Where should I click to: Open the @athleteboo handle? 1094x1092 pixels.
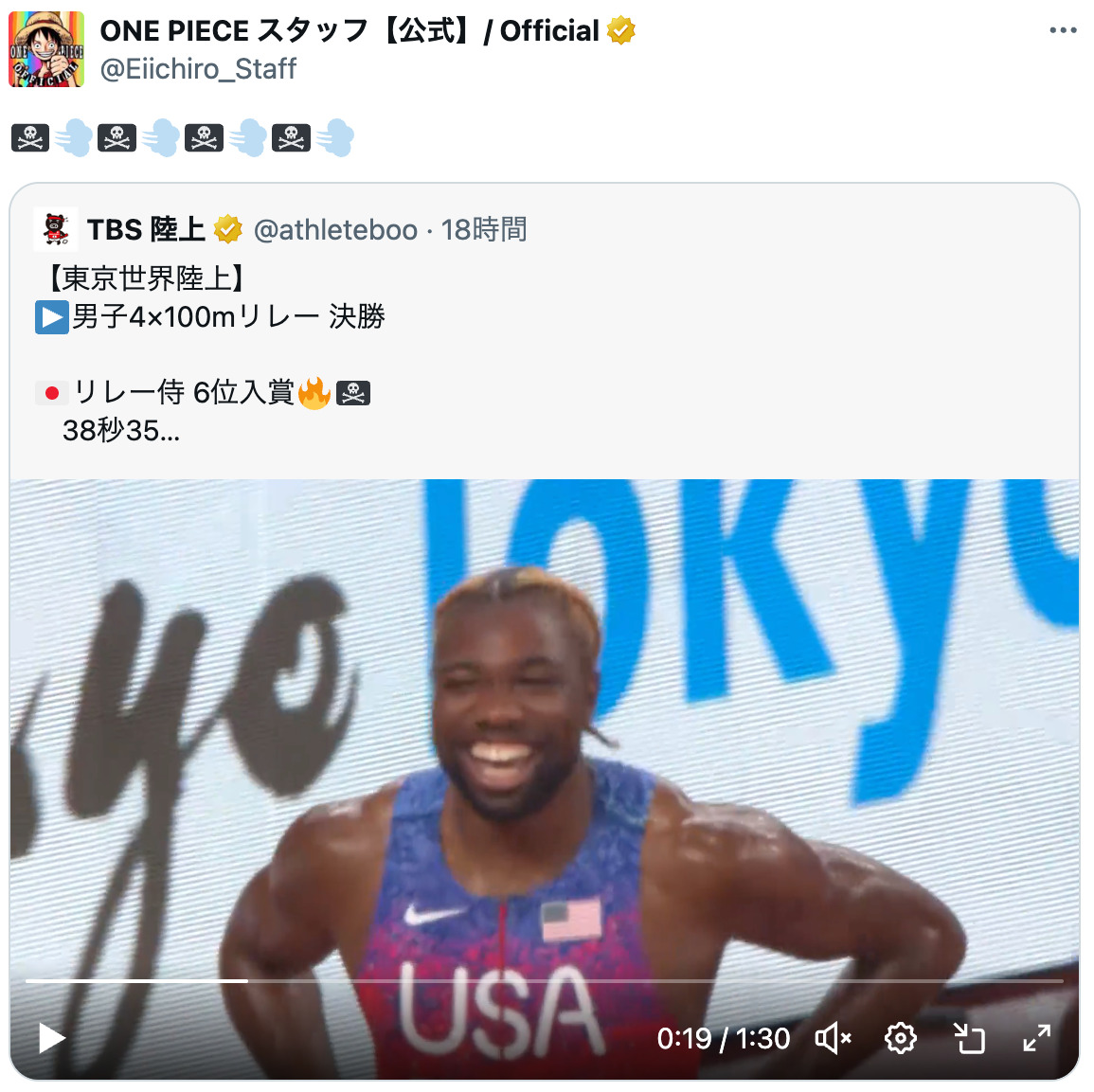click(x=335, y=229)
